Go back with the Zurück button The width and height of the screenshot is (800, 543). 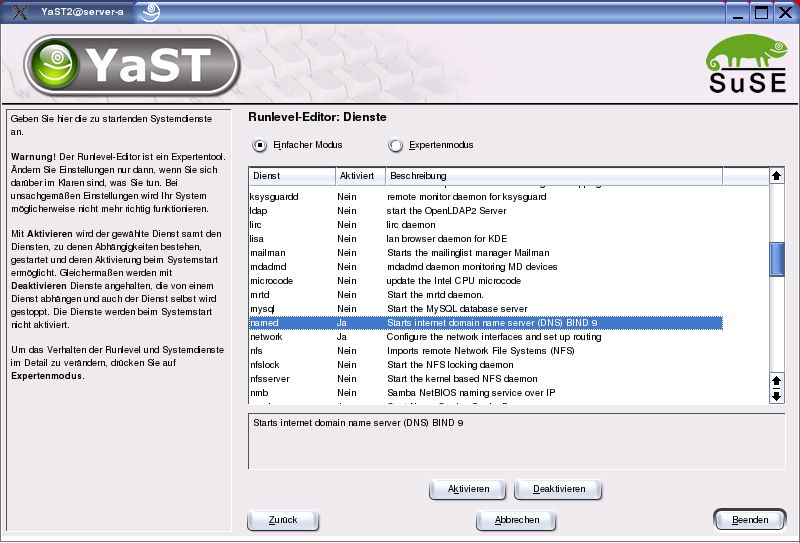click(x=283, y=520)
